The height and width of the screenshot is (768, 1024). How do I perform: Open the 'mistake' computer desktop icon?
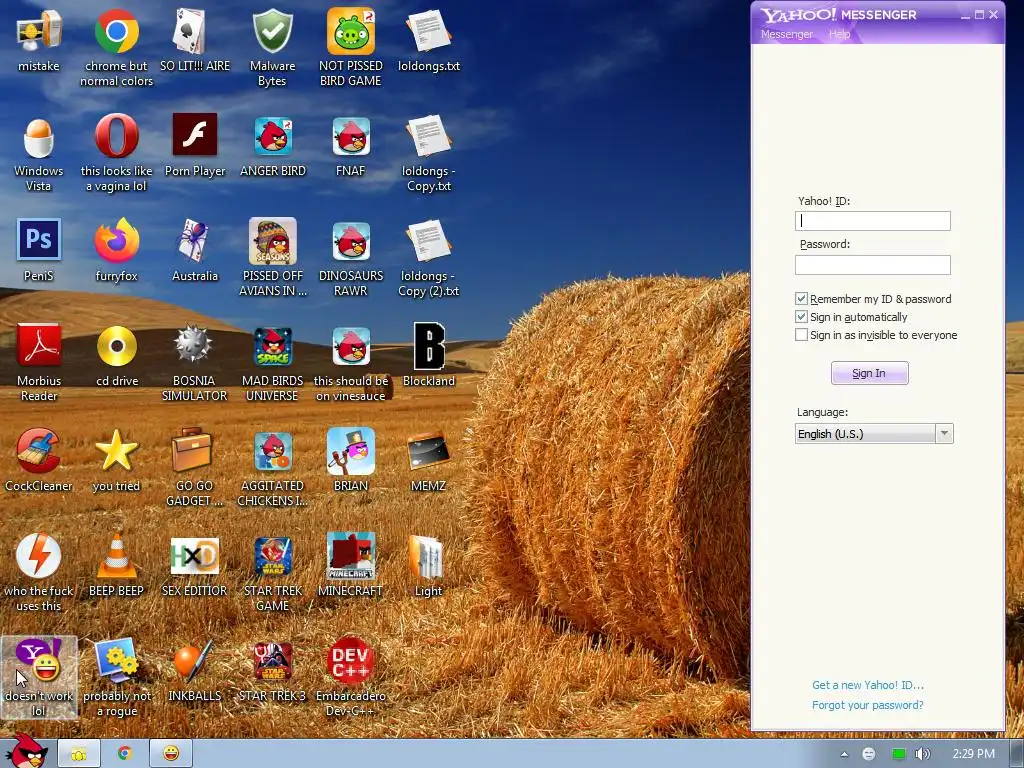coord(39,32)
